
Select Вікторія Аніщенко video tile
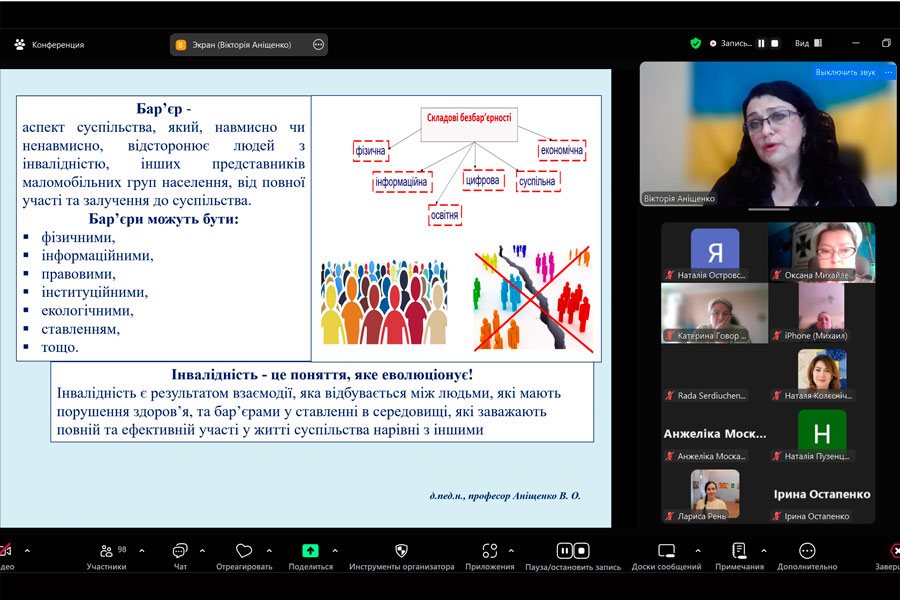coord(768,134)
